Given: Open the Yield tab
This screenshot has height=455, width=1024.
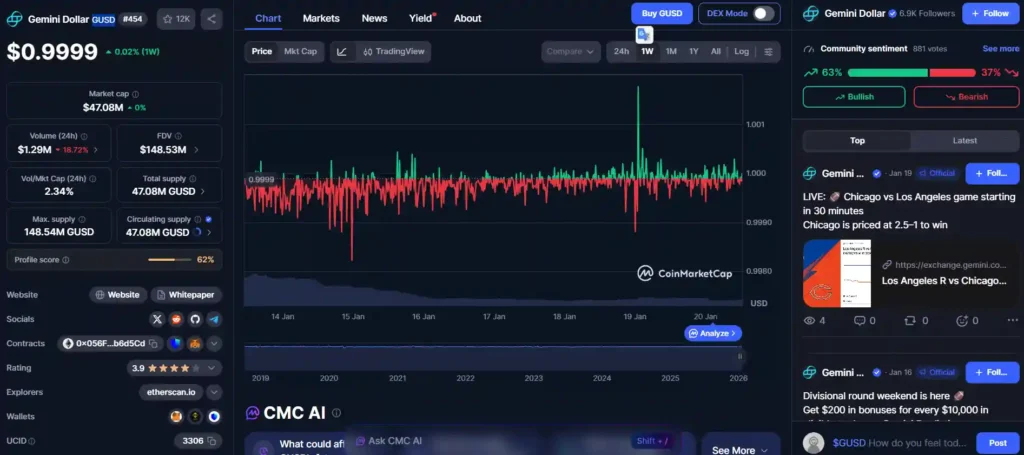Looking at the screenshot, I should point(421,18).
